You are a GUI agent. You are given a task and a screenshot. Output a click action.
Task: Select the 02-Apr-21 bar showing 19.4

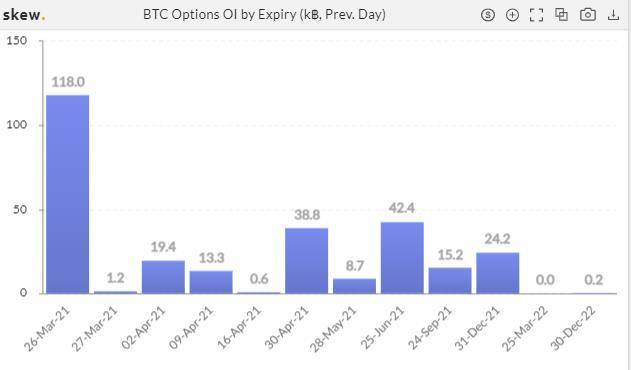tap(163, 277)
